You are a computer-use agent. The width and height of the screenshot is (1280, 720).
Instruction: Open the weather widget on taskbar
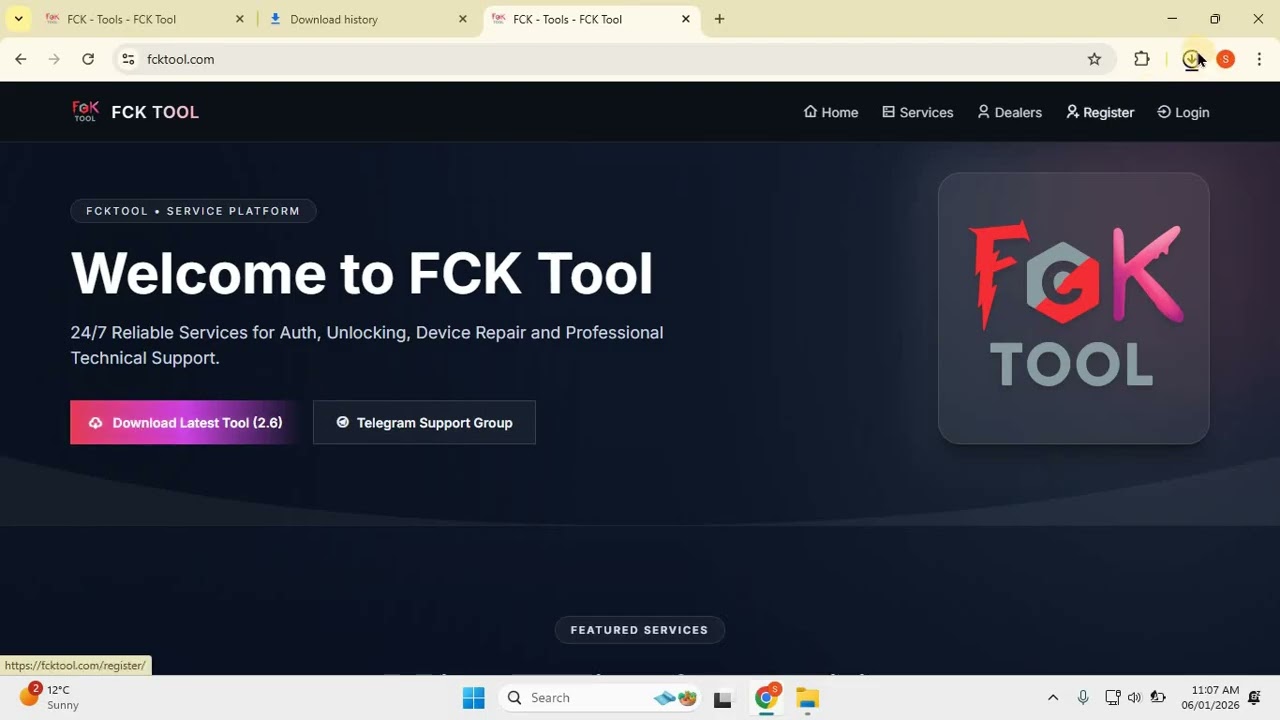tap(50, 697)
